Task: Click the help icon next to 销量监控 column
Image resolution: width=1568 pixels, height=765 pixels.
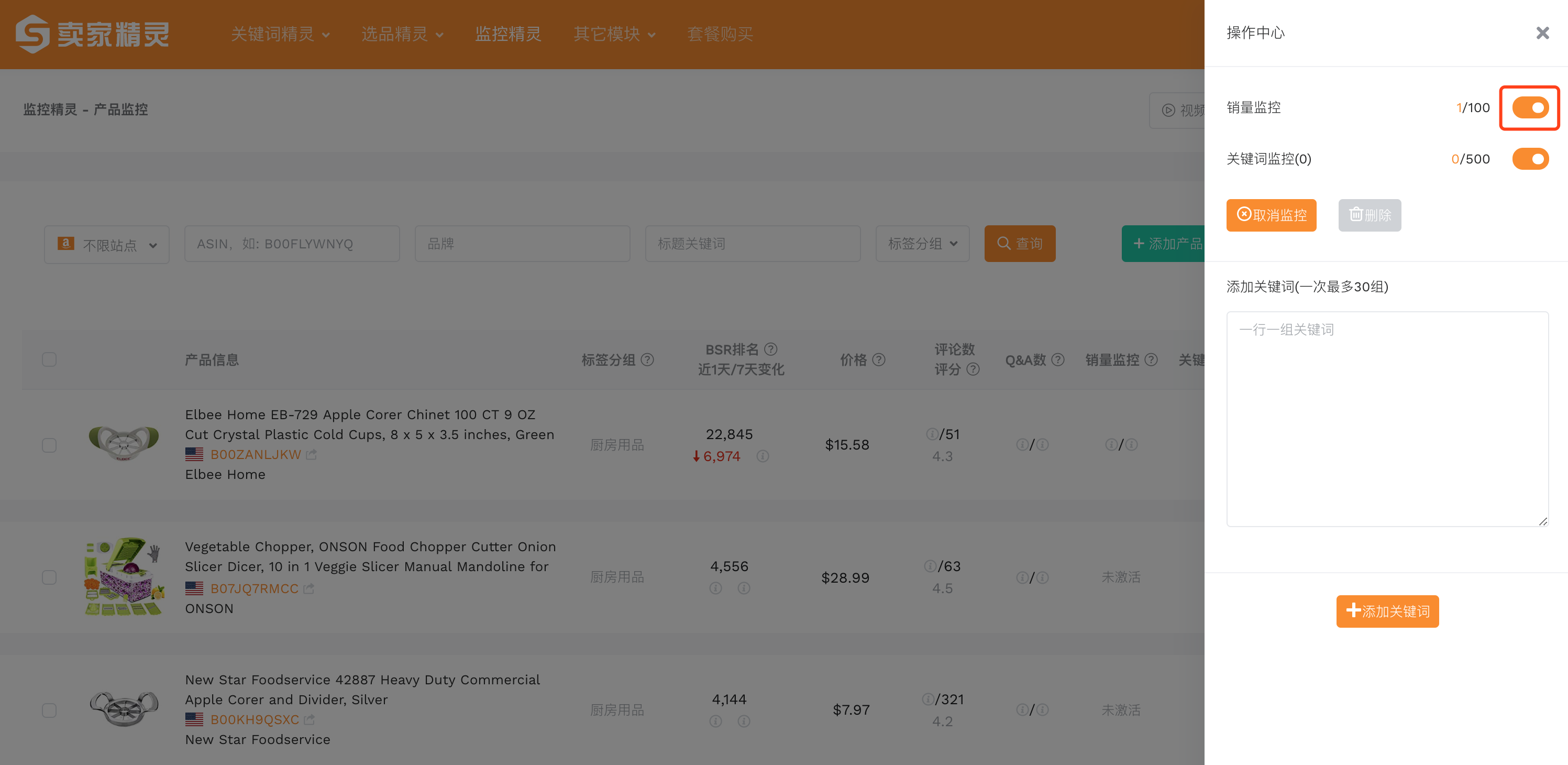Action: tap(1151, 360)
